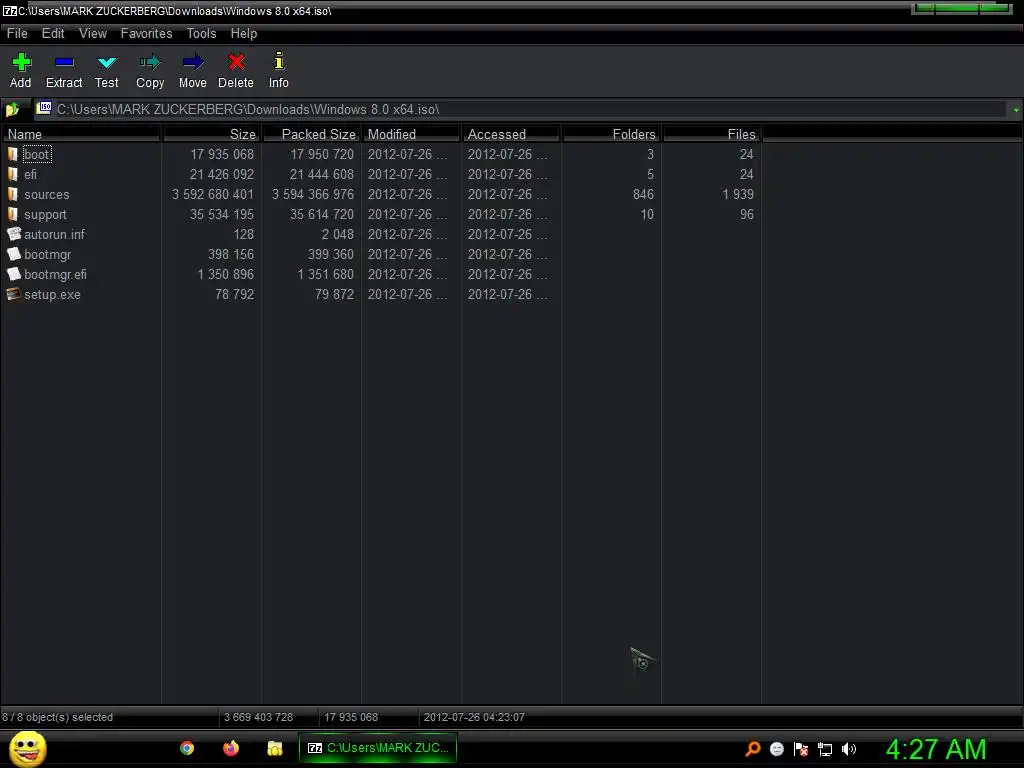Sort by Folders column header
Image resolution: width=1024 pixels, height=768 pixels.
point(611,134)
